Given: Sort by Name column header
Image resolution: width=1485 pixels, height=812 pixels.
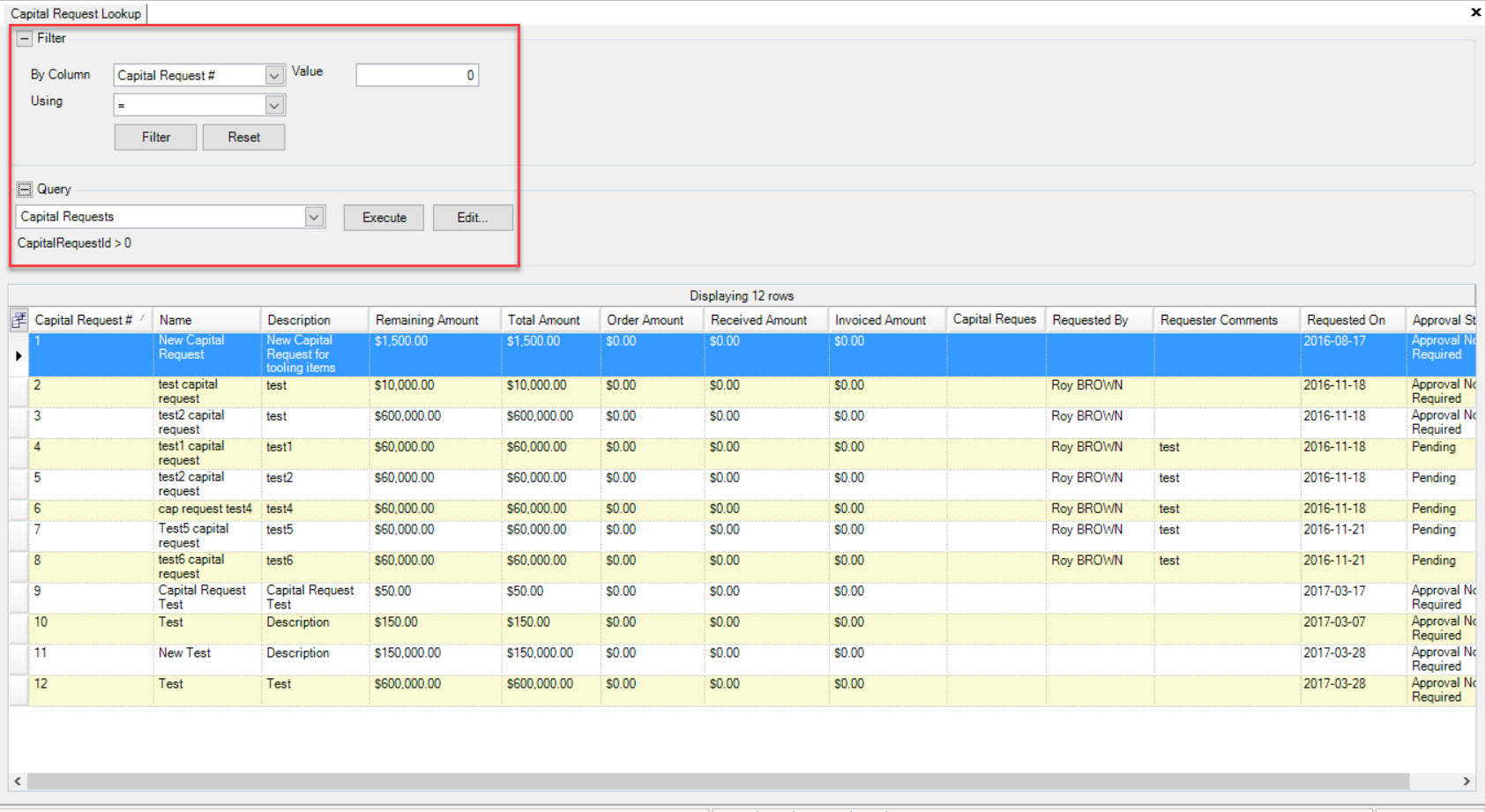Looking at the screenshot, I should click(206, 320).
